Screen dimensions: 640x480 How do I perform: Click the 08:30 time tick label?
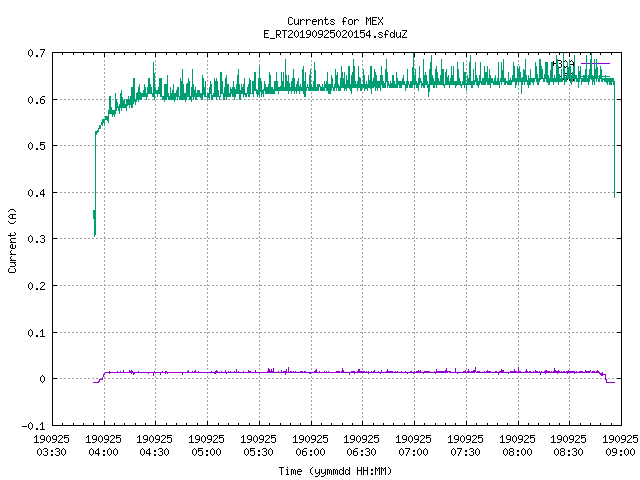coord(568,452)
